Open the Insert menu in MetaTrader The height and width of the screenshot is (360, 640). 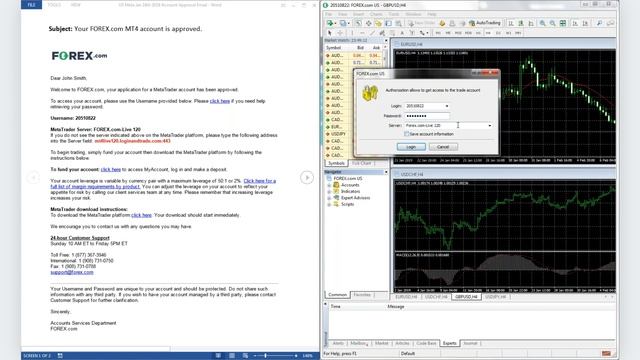(x=358, y=14)
